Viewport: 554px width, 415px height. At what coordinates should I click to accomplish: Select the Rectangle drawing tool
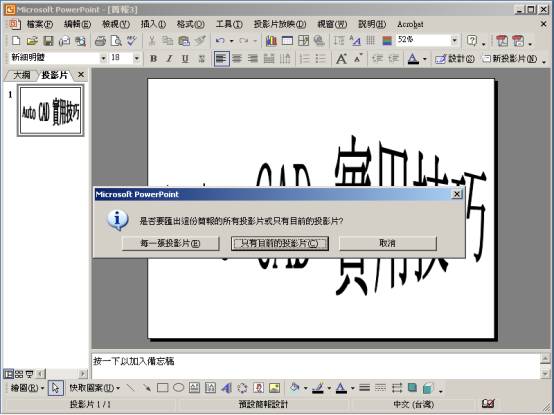point(162,388)
